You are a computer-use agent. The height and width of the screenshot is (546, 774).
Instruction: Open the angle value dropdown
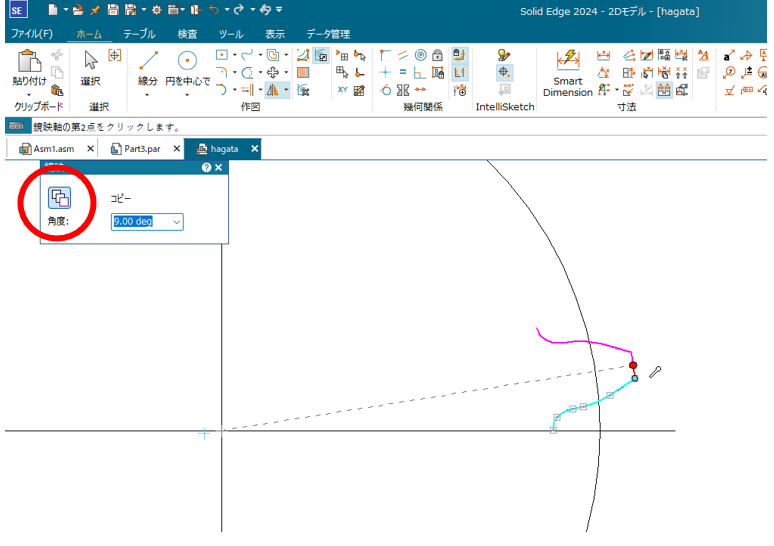[x=177, y=222]
